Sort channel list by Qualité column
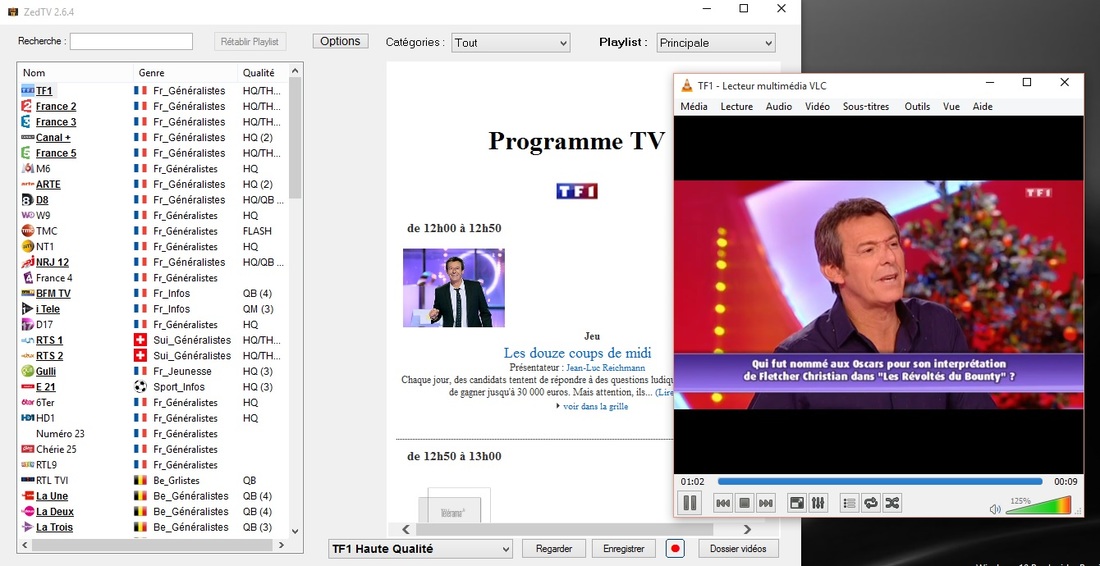 [x=263, y=73]
